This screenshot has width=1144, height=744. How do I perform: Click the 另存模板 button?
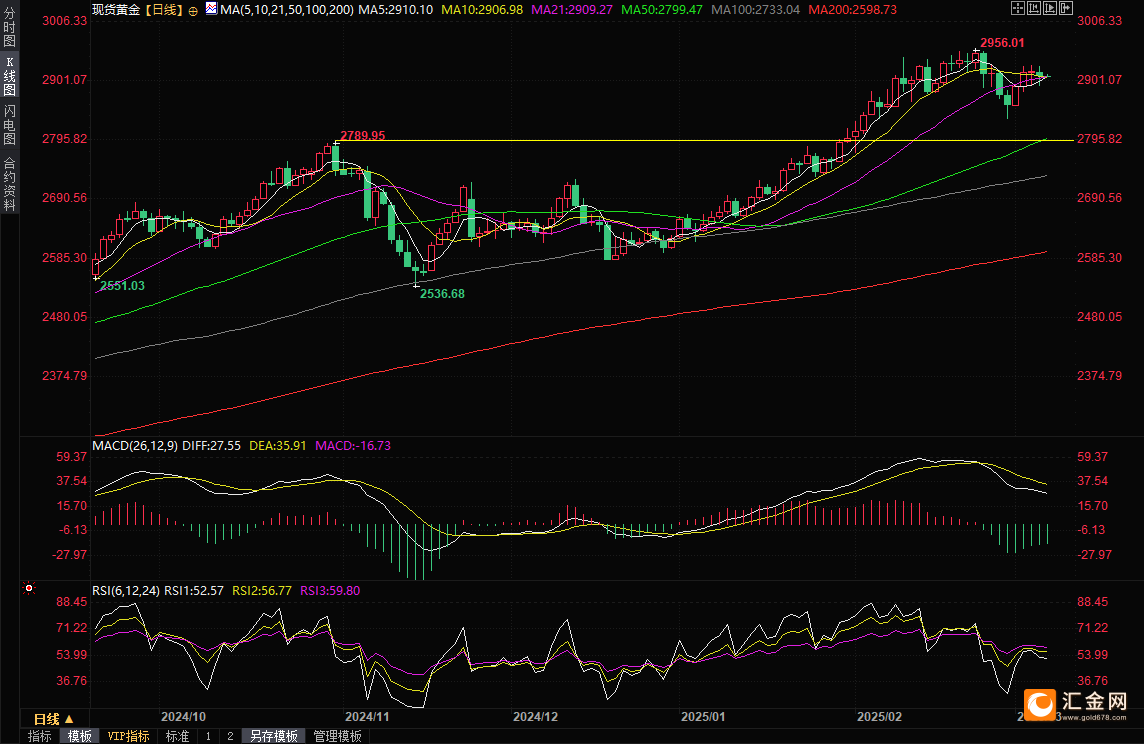(x=274, y=736)
